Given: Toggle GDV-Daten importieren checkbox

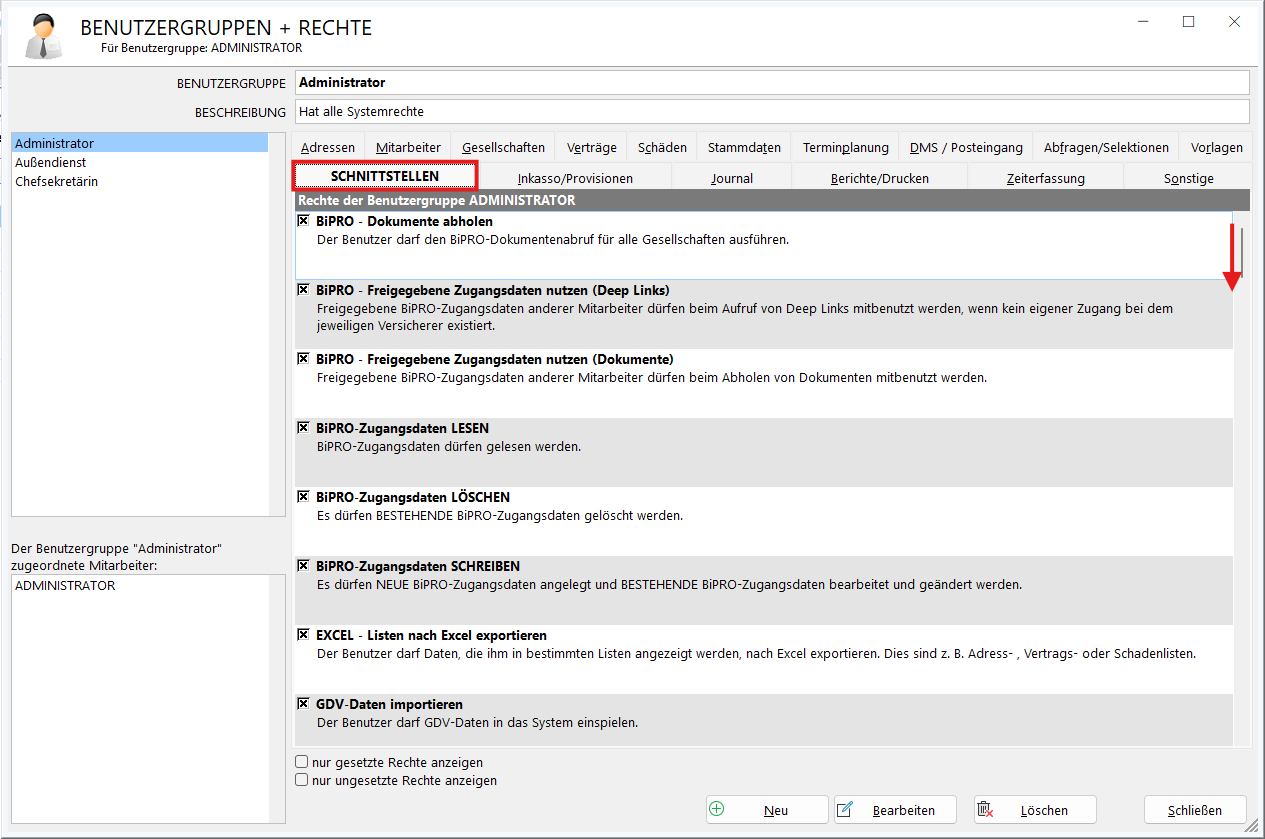Looking at the screenshot, I should [303, 704].
